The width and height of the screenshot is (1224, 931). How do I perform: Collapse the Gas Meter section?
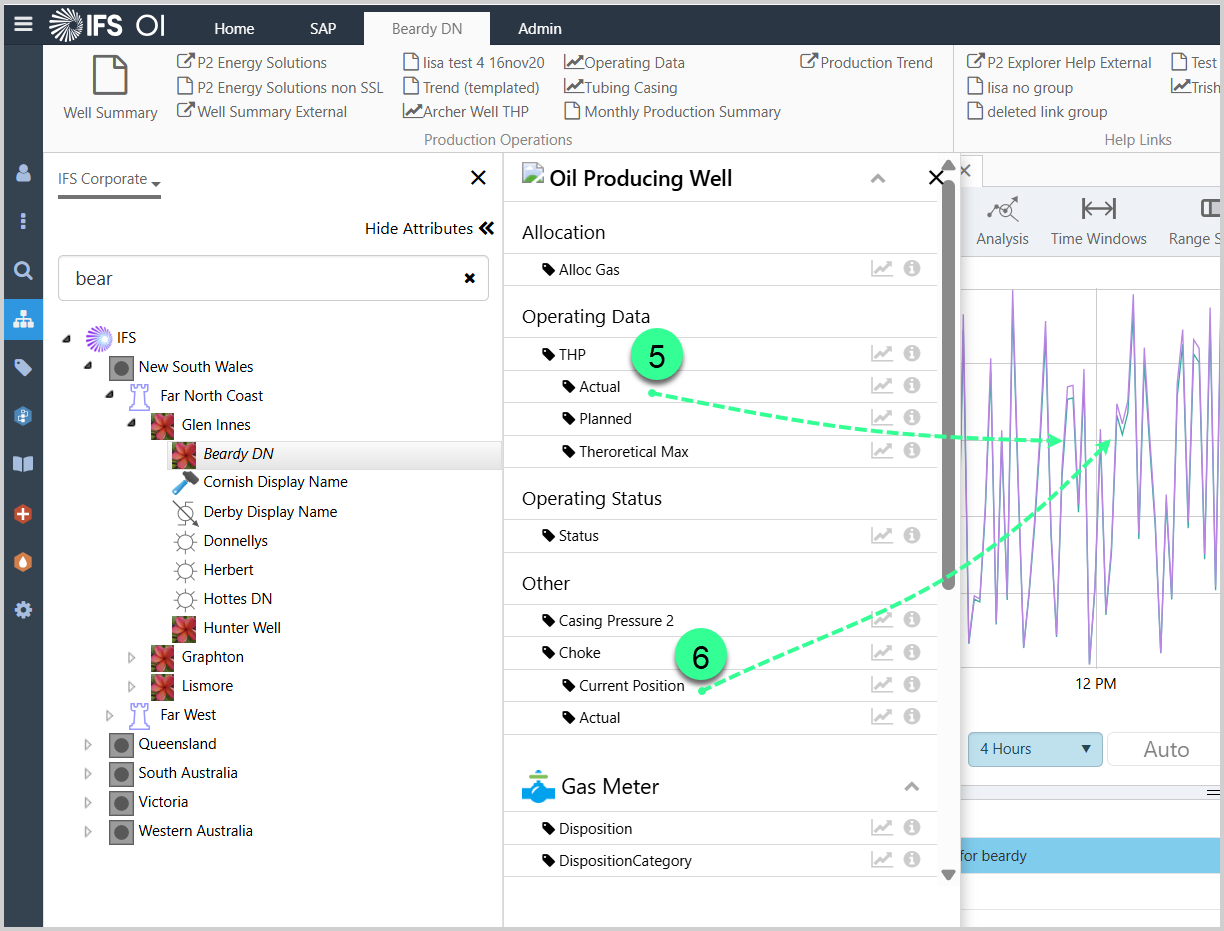[x=911, y=787]
